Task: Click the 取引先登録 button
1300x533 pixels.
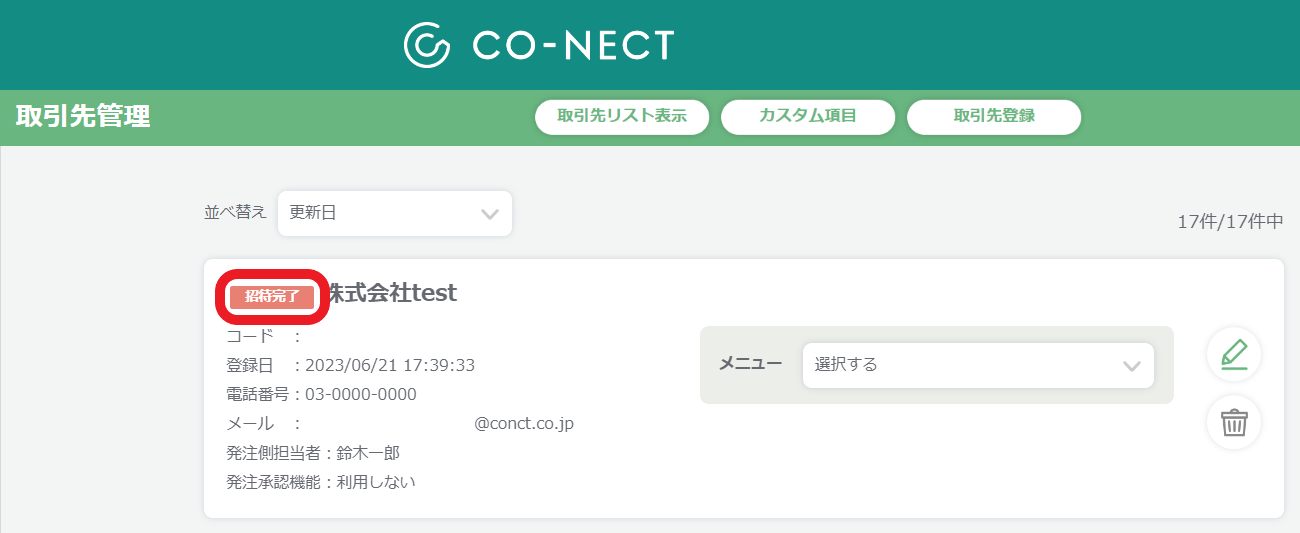Action: [x=994, y=116]
